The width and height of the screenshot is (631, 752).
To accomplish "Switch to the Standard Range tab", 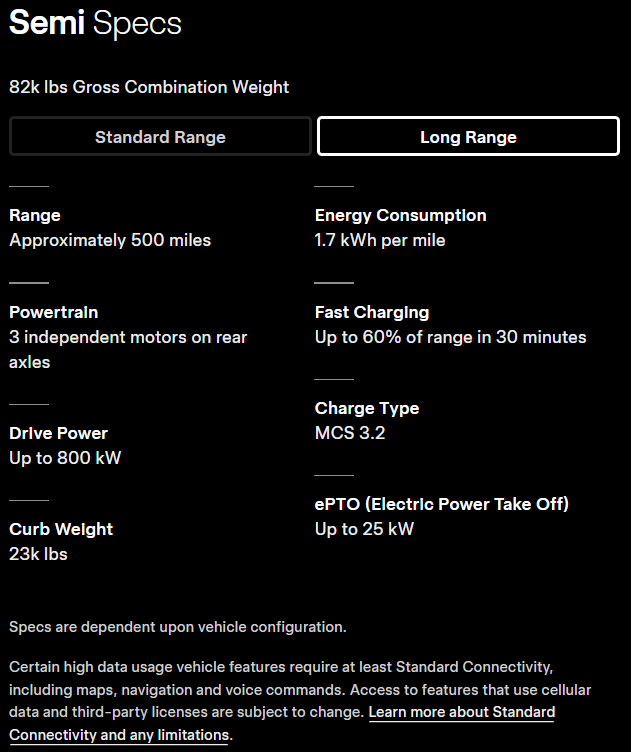I will click(x=160, y=137).
